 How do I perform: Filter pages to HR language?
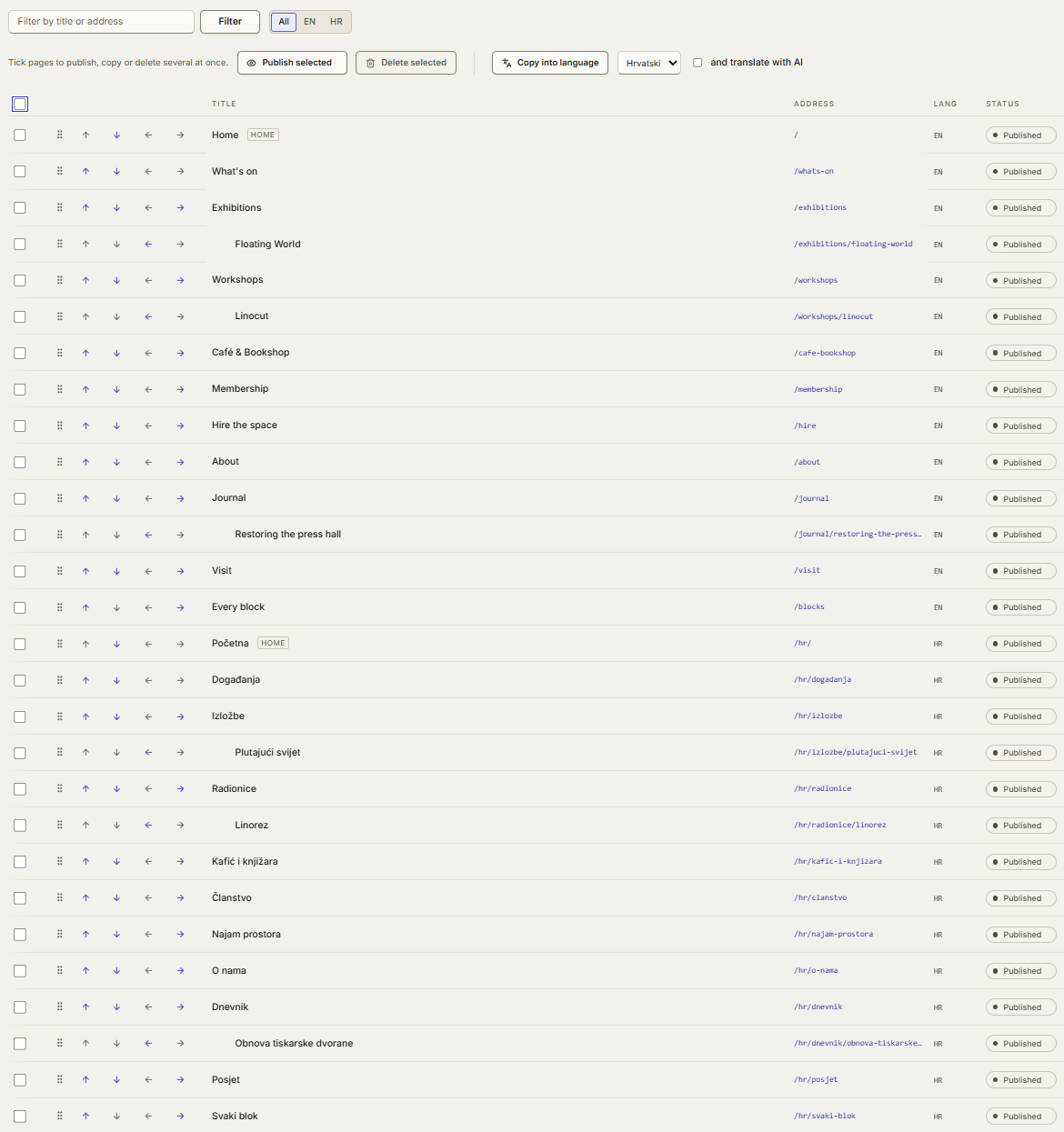pos(336,22)
